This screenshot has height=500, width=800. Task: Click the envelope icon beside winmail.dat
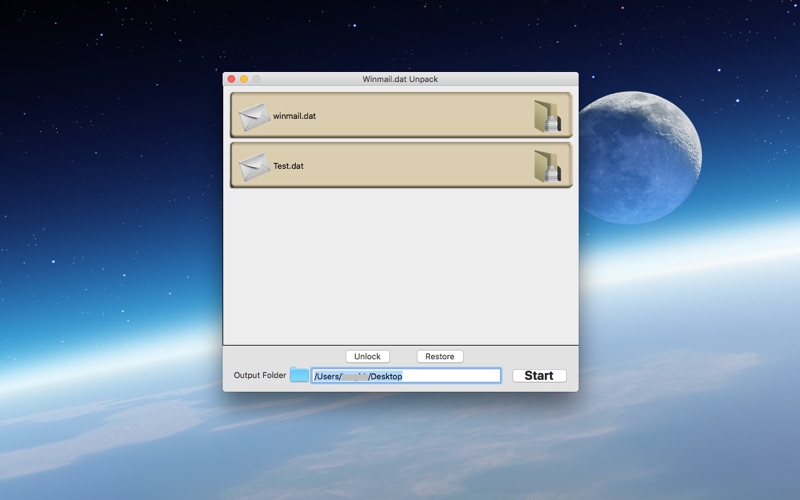254,116
